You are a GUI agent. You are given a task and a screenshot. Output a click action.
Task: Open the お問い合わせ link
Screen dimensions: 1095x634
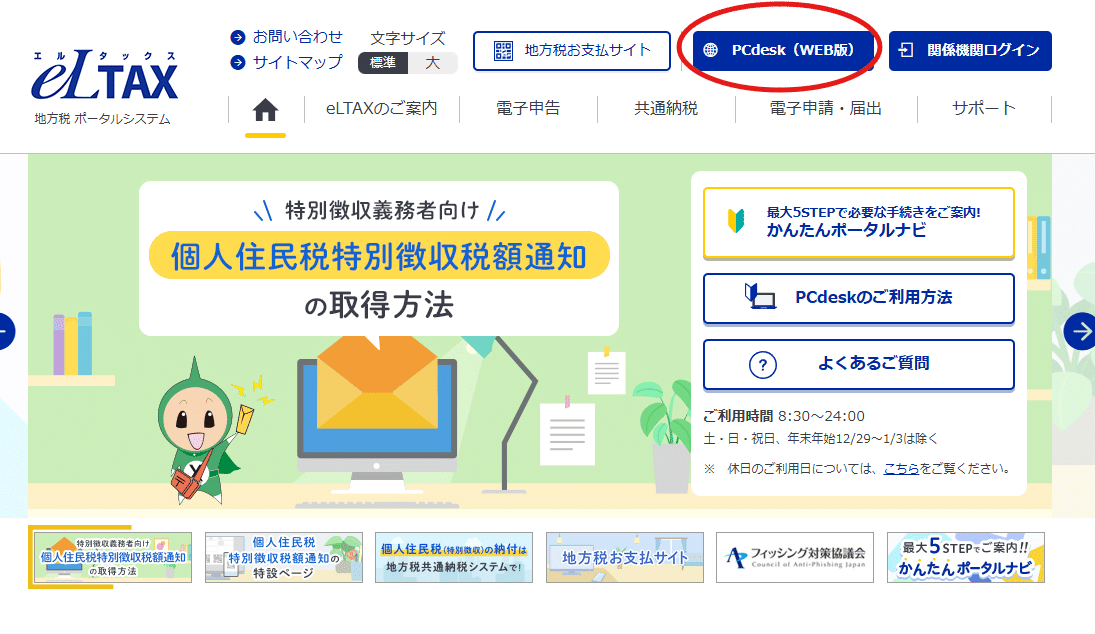click(297, 37)
